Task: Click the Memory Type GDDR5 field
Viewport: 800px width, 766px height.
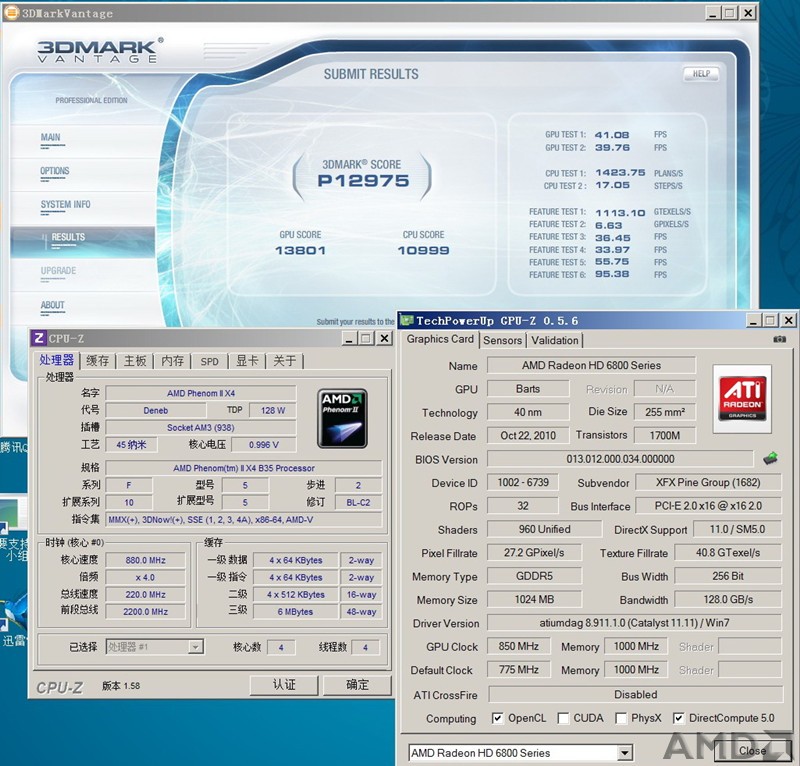Action: point(534,576)
